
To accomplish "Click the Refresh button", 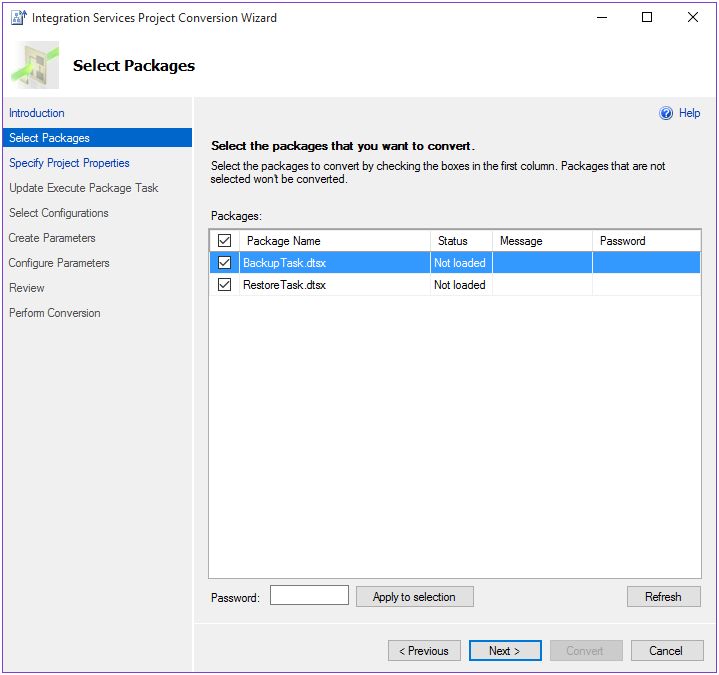I will click(664, 597).
